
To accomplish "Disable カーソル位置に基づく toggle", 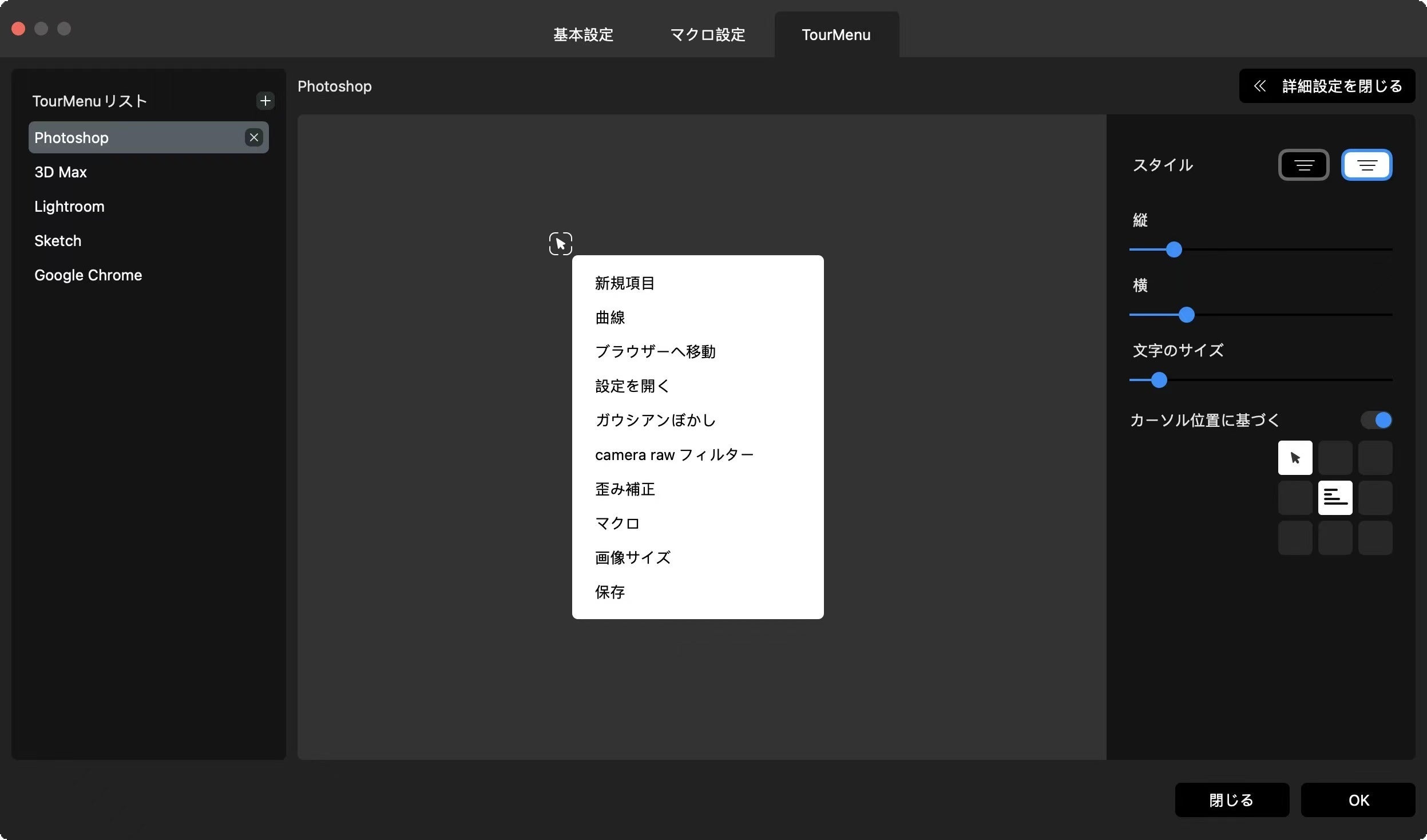I will point(1376,420).
